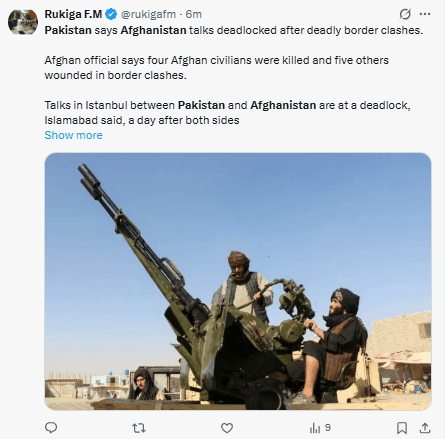Repost this tweet using the retweet icon
The width and height of the screenshot is (445, 439).
point(139,428)
